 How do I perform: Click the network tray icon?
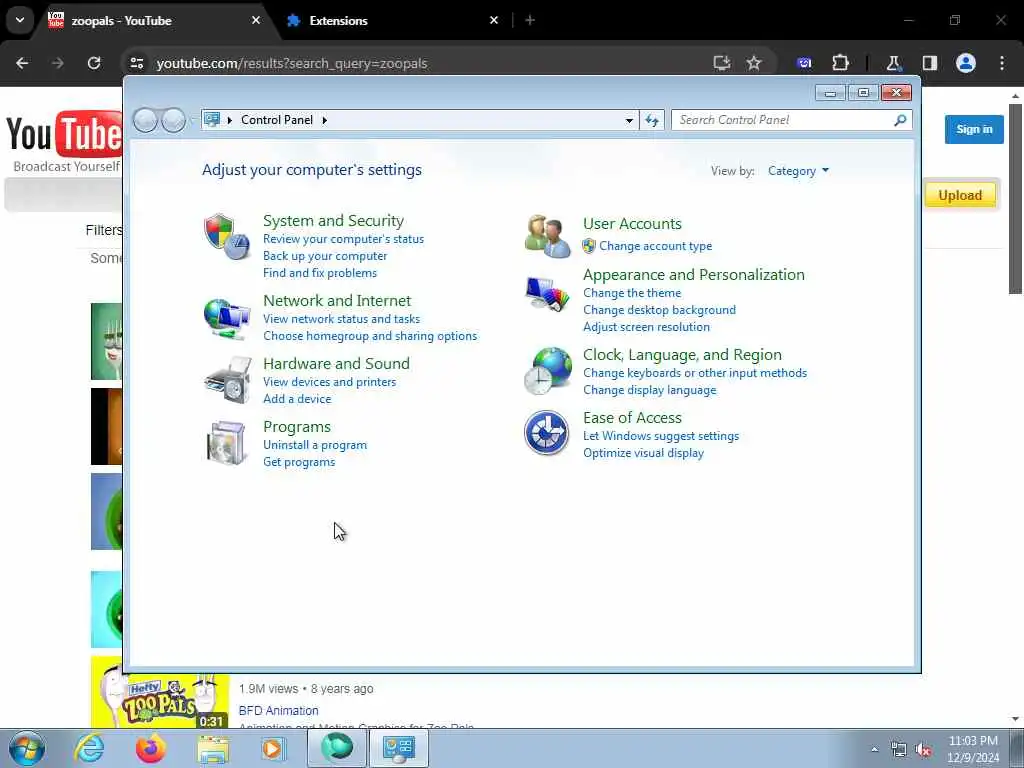click(899, 750)
